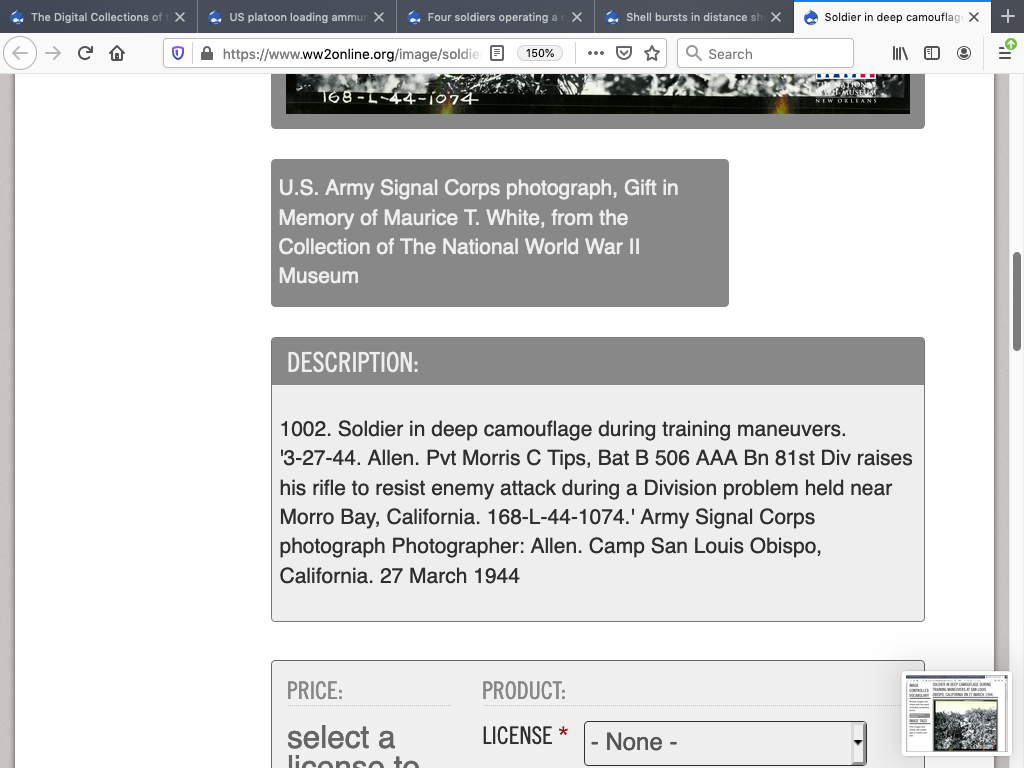Close the Shell bursts in distance tab
This screenshot has width=1024, height=768.
coord(775,17)
